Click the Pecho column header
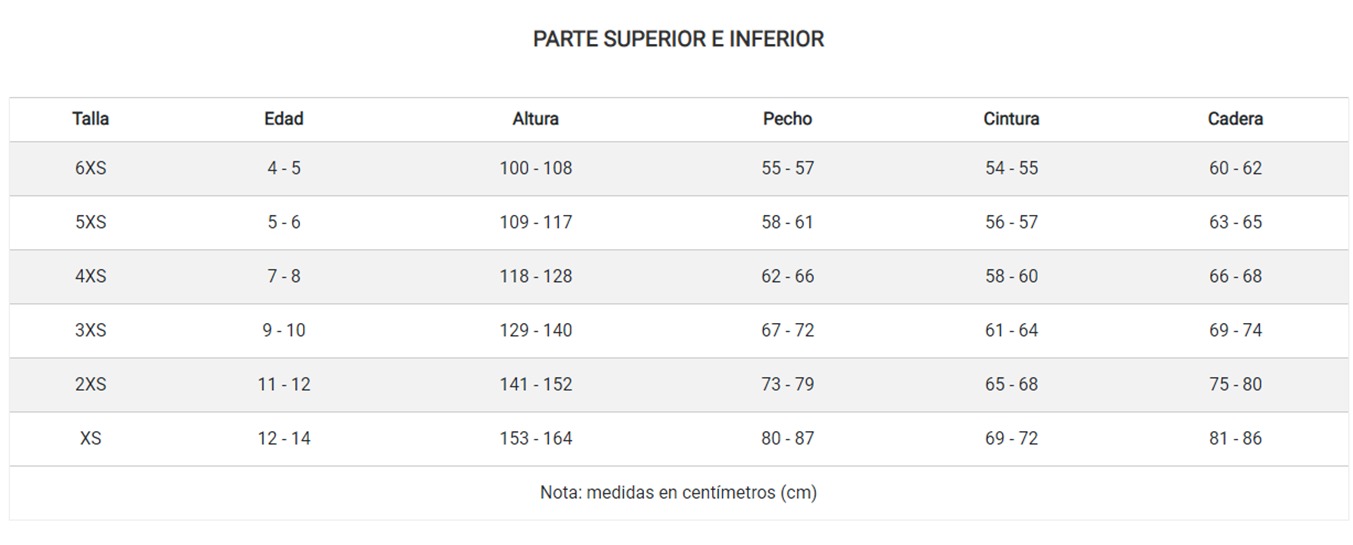The width and height of the screenshot is (1353, 545). pos(788,119)
